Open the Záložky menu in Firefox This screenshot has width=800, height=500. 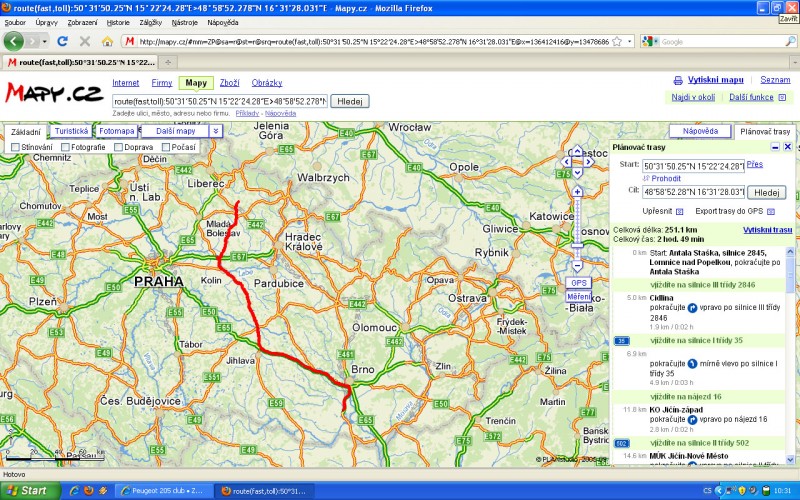click(x=151, y=21)
